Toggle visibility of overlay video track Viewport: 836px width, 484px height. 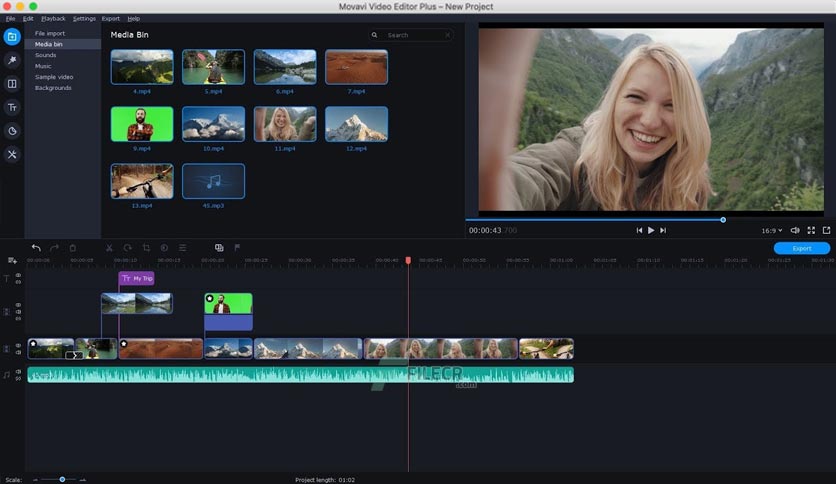18,305
